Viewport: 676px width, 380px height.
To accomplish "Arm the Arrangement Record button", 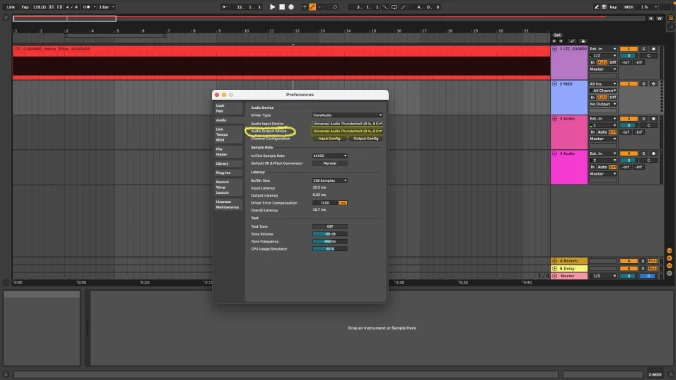I will 291,7.
